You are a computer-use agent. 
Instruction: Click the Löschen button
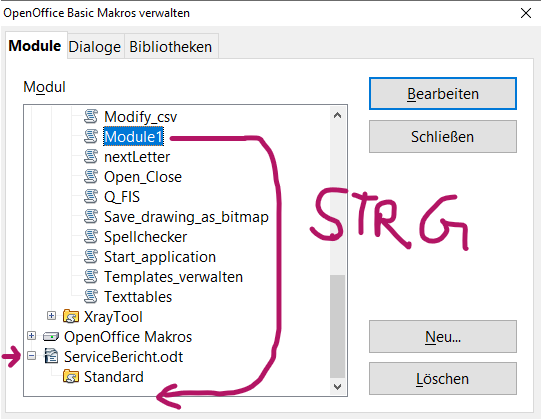[x=443, y=379]
